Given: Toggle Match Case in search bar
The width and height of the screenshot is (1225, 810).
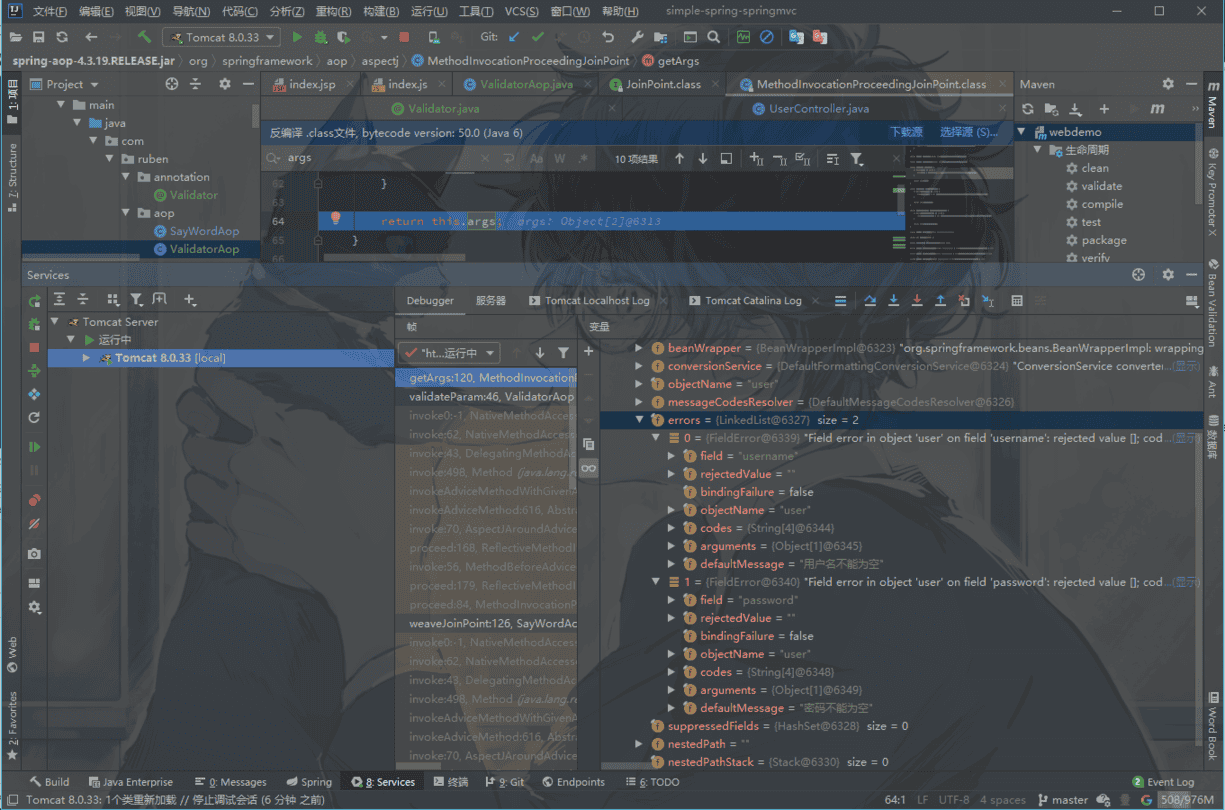Looking at the screenshot, I should point(536,159).
